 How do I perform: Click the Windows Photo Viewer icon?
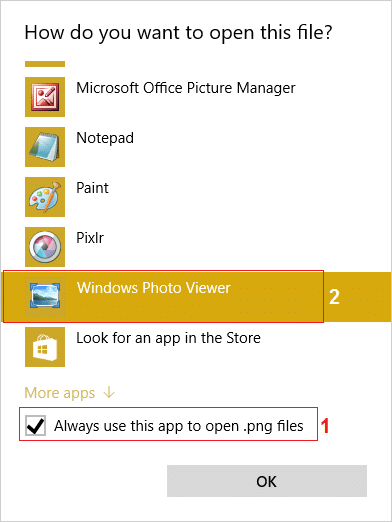45,297
